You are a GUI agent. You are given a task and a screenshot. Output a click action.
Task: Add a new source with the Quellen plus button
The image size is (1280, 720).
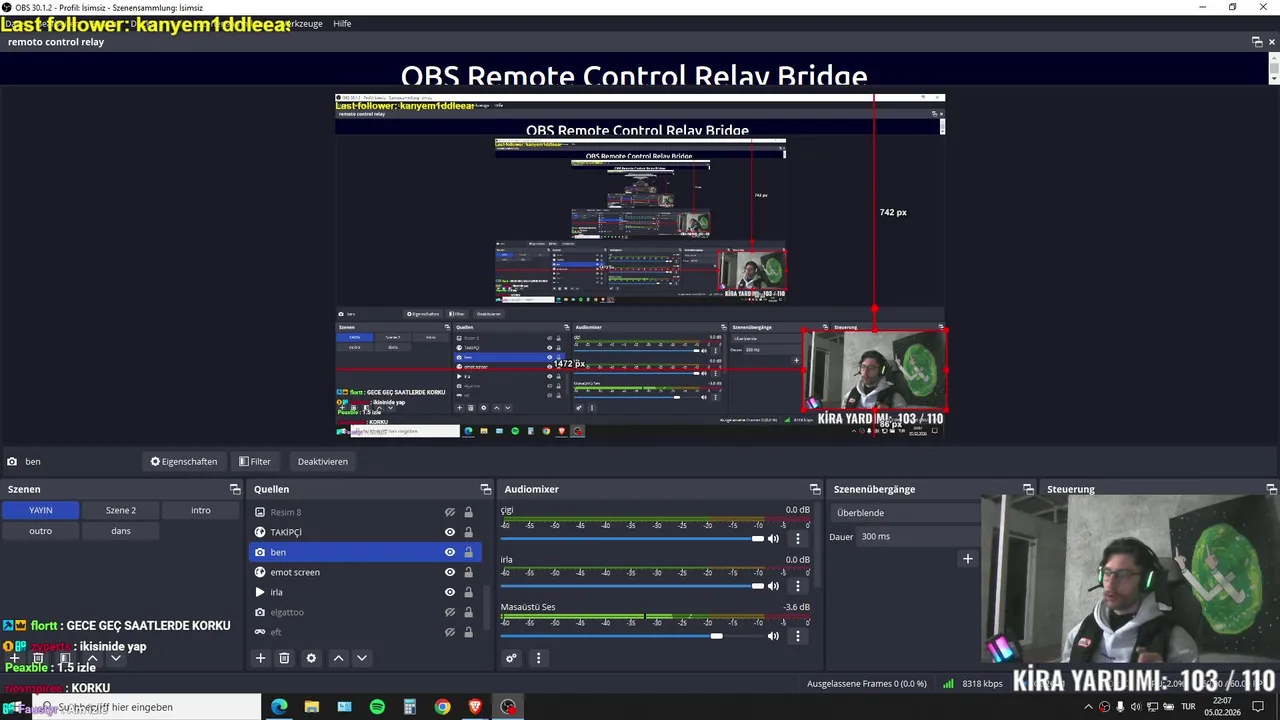(260, 658)
